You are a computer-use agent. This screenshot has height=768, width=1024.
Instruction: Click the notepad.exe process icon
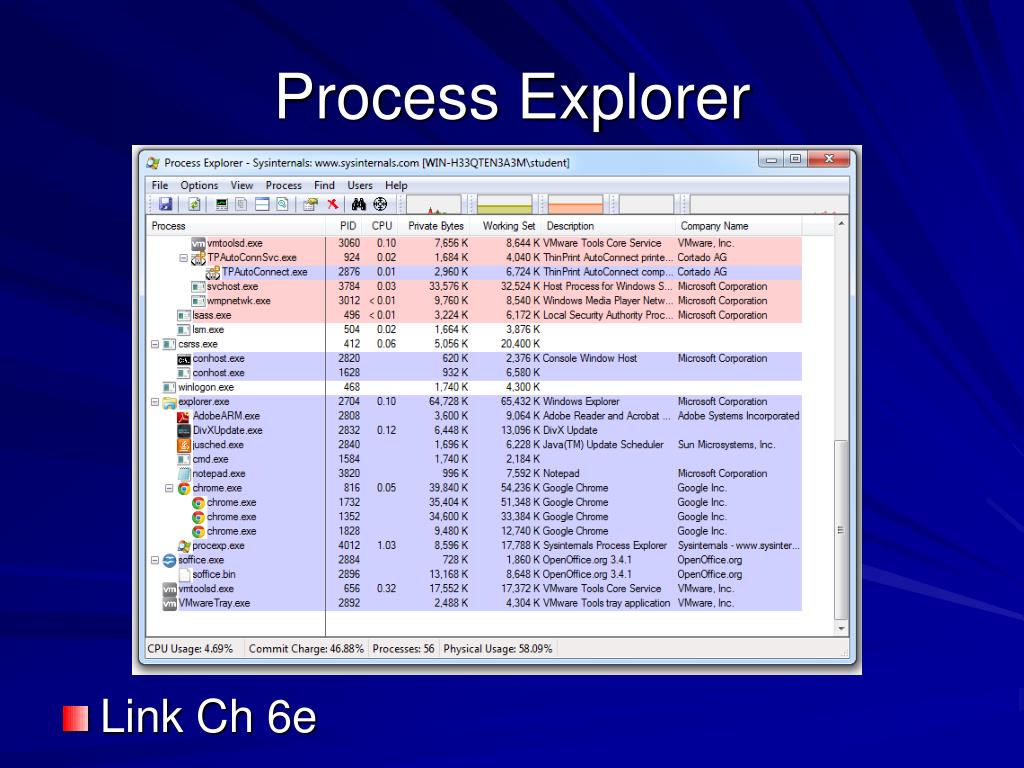click(x=184, y=473)
